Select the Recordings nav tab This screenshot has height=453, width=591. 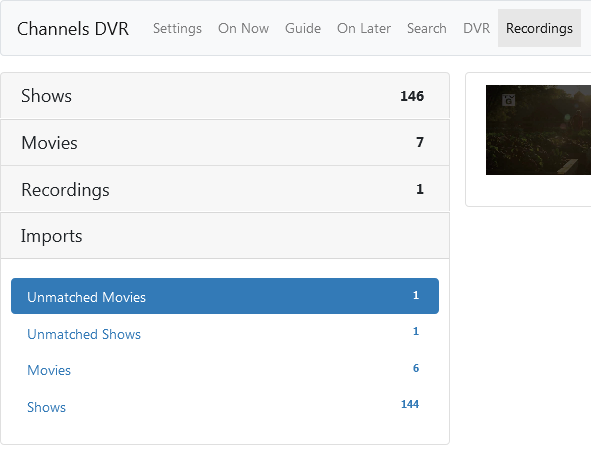pyautogui.click(x=539, y=28)
